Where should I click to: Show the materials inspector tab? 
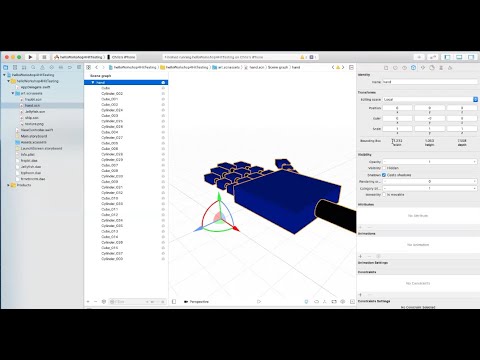pos(432,68)
